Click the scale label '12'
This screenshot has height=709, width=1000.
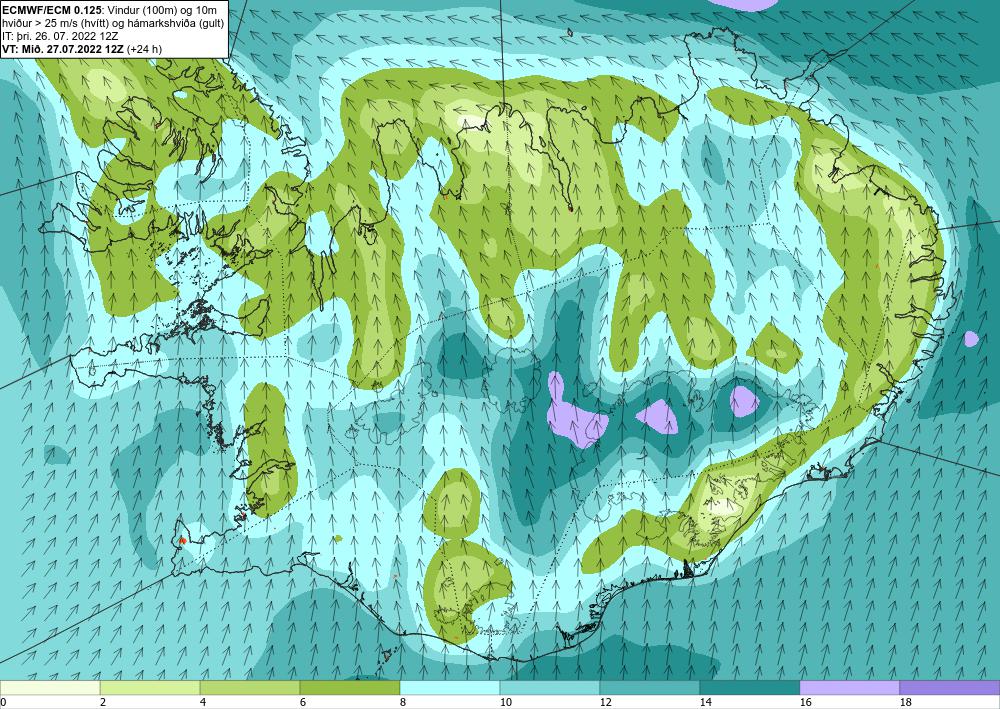606,702
